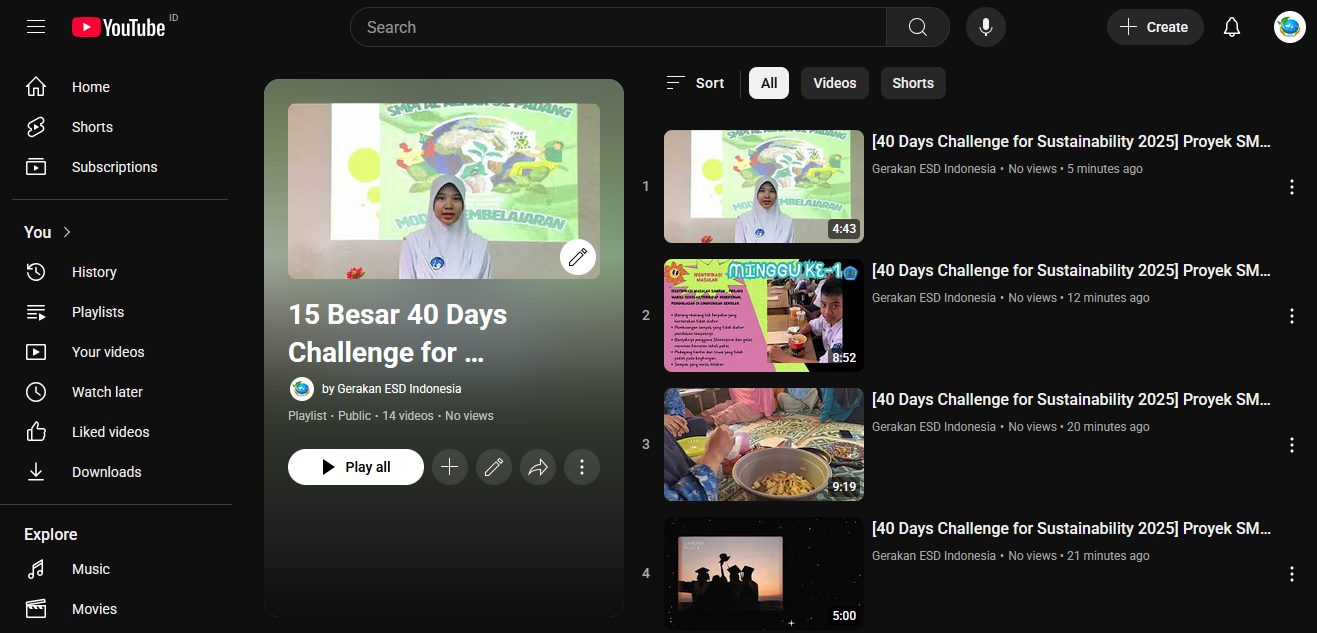Screen dimensions: 1317x633
Task: Open the Shorts page from sidebar
Action: tap(92, 127)
